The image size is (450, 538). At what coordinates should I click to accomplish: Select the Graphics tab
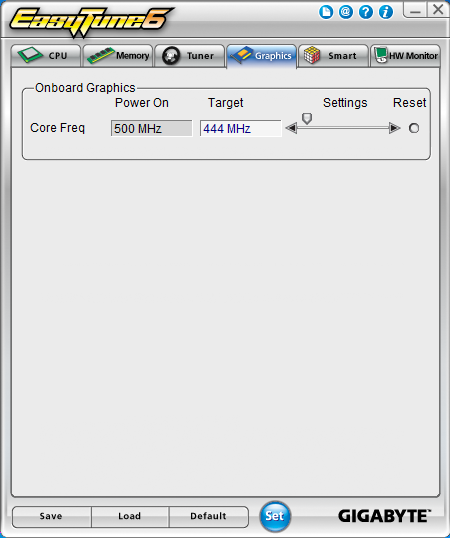[x=261, y=56]
